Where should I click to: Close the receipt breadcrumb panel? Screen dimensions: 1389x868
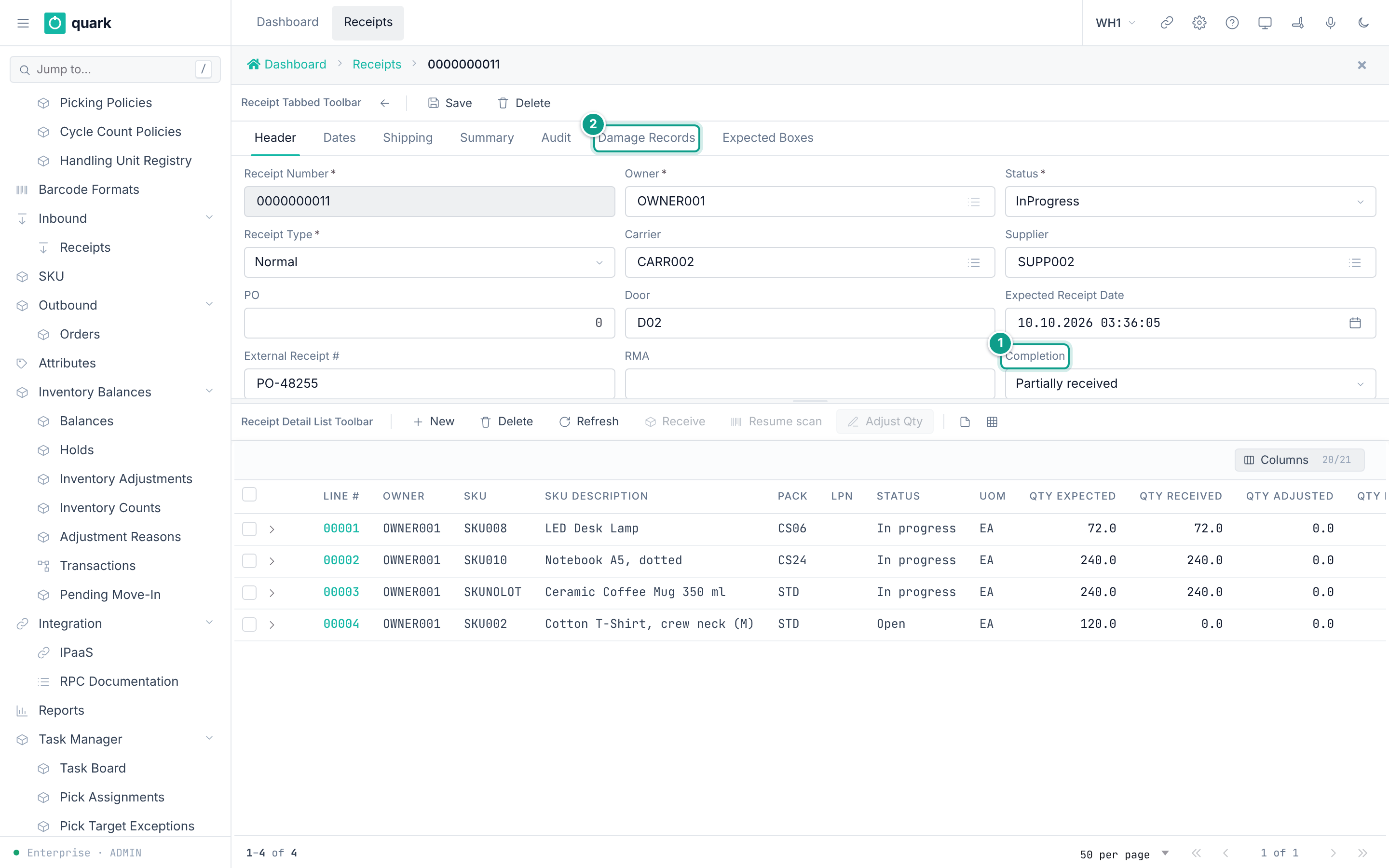click(1362, 65)
